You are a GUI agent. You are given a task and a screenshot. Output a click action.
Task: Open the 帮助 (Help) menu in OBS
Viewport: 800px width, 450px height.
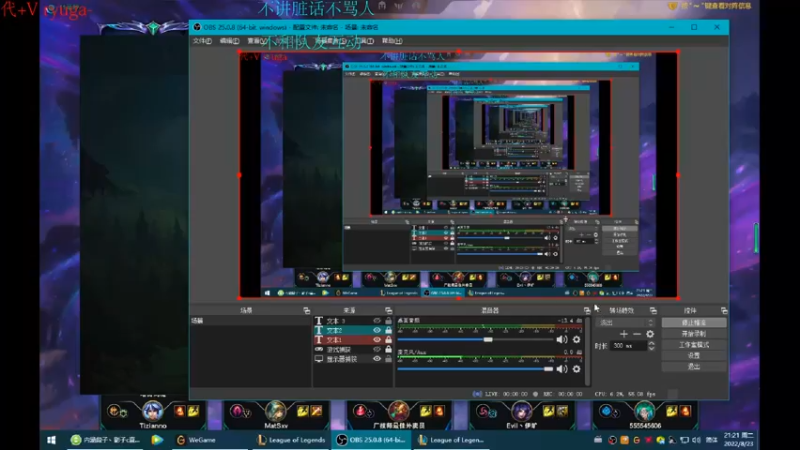click(x=392, y=41)
